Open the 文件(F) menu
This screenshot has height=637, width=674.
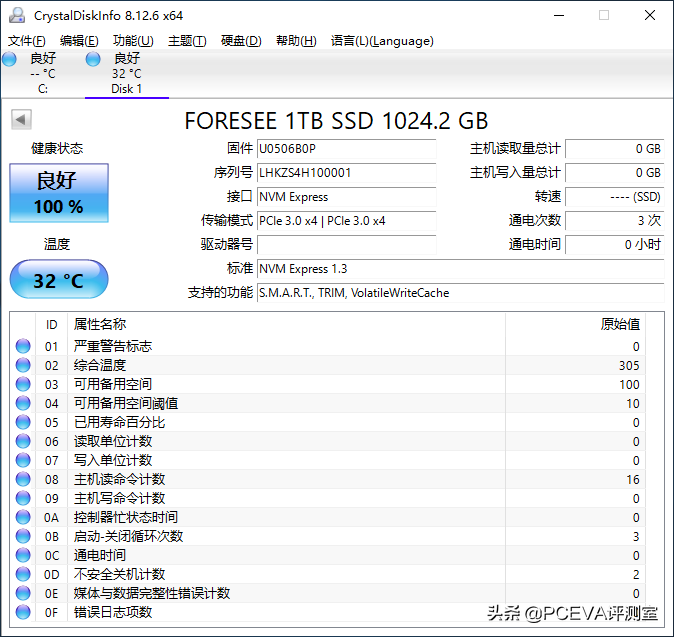tap(27, 41)
